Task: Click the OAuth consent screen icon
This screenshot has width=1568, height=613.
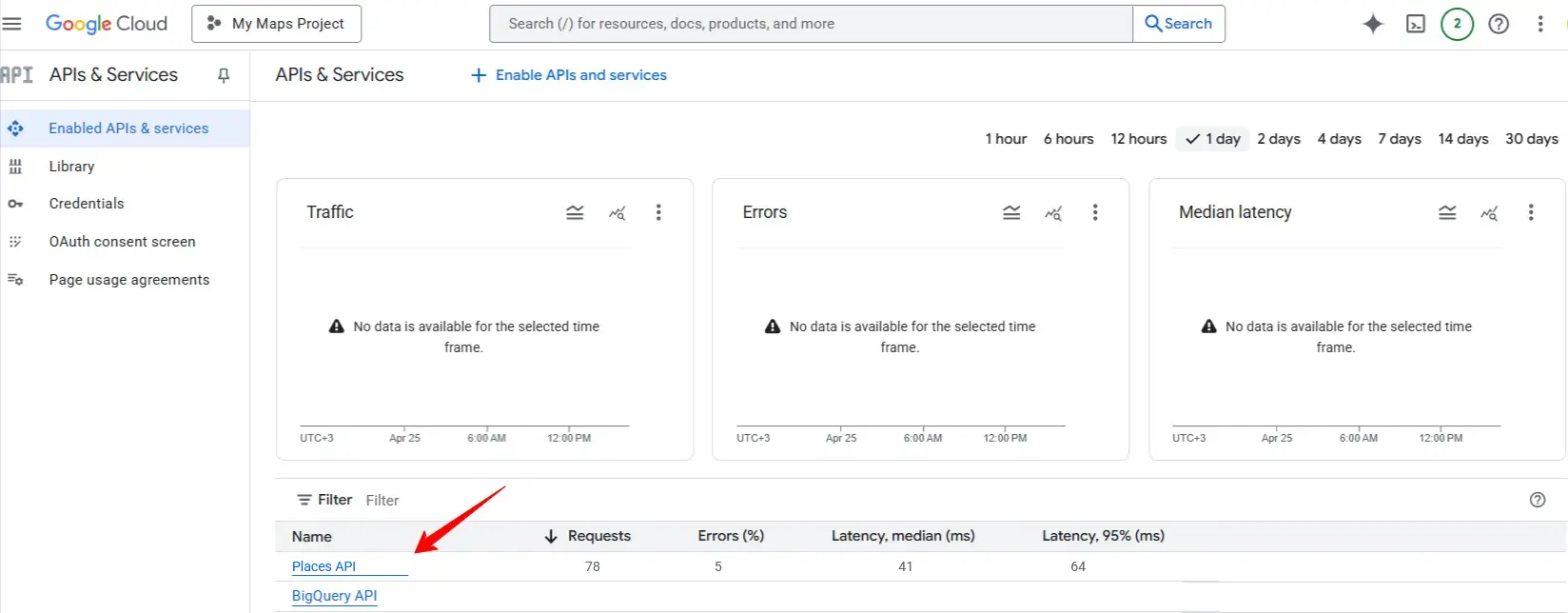Action: coord(15,242)
